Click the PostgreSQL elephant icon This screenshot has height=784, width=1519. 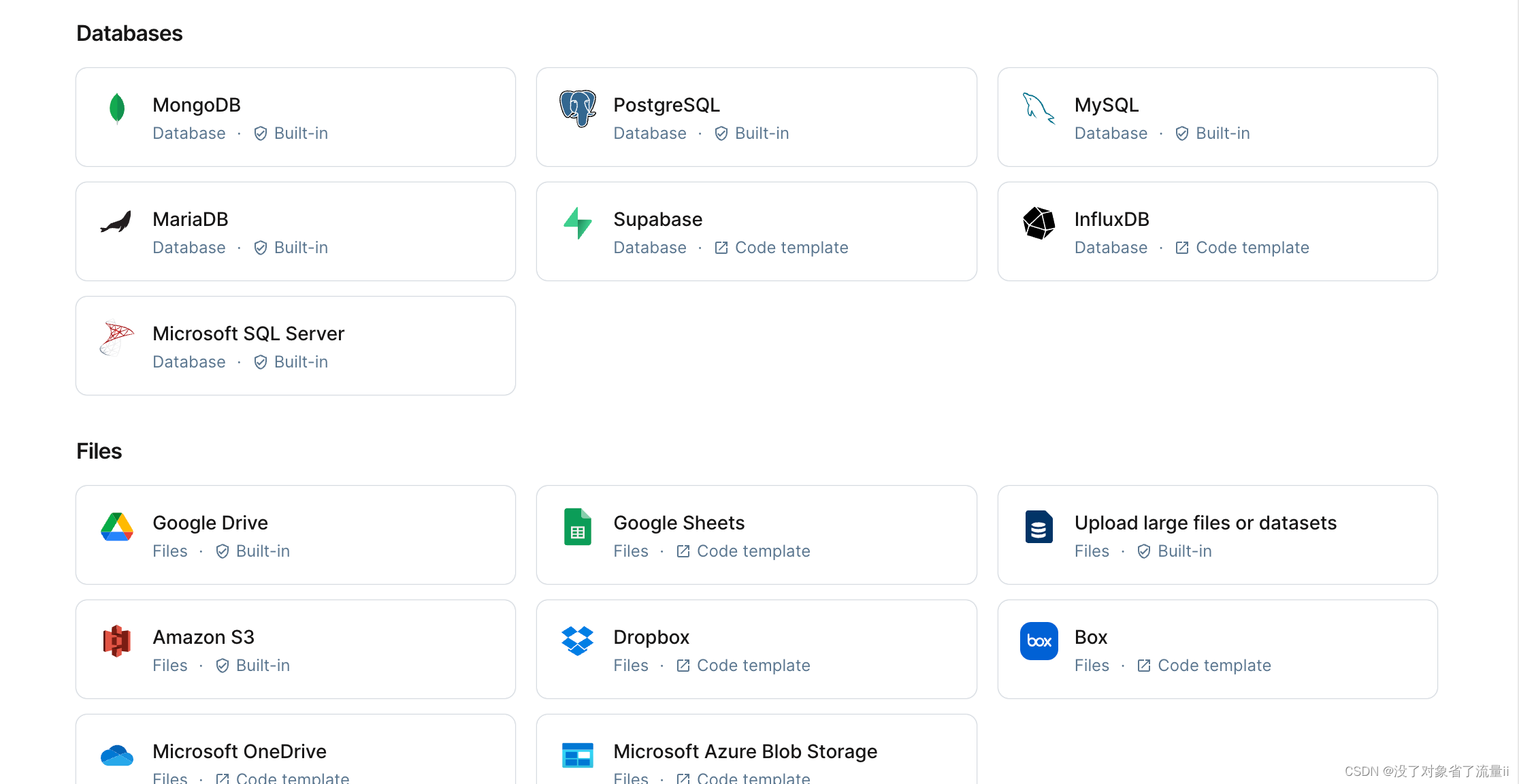578,108
